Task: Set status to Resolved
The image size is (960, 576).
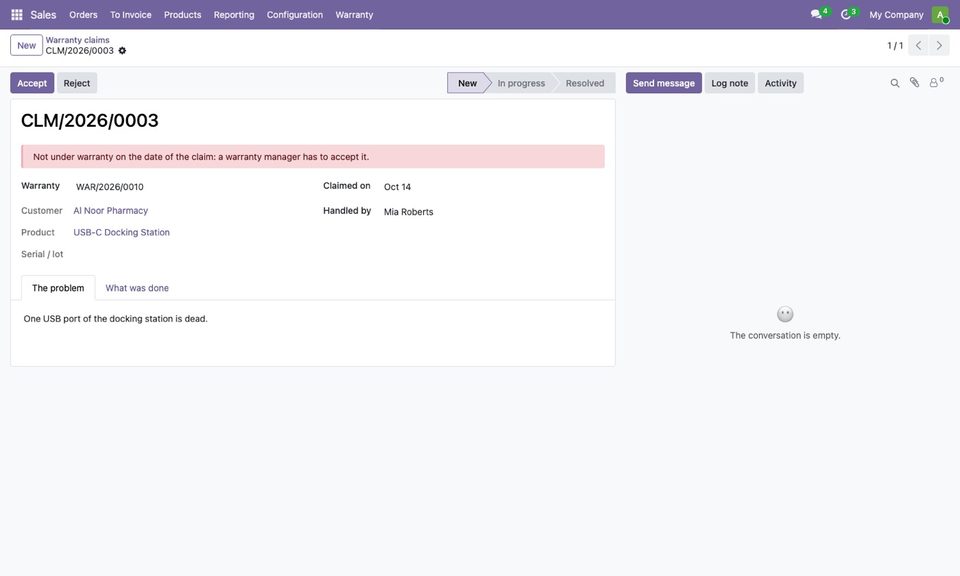Action: pos(585,83)
